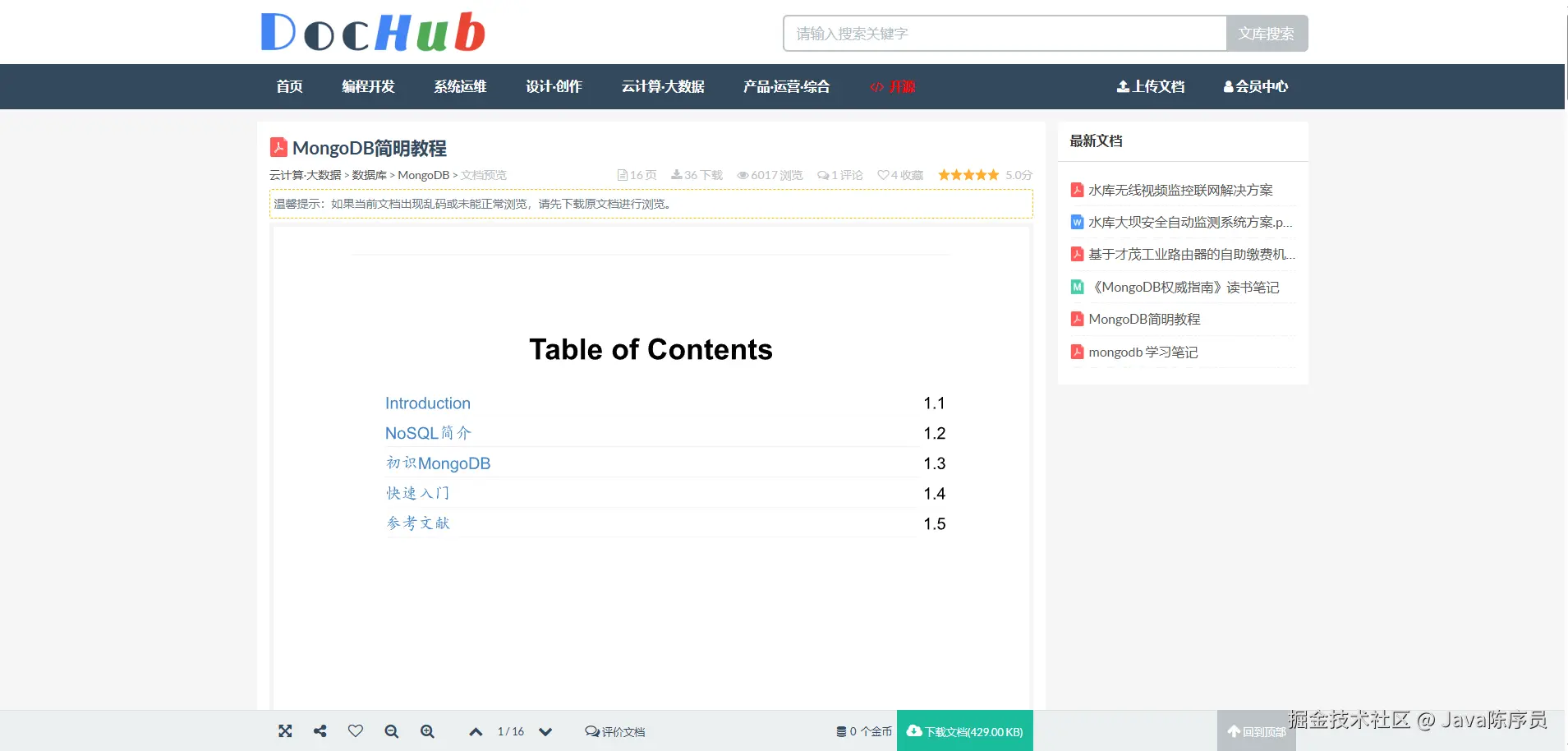This screenshot has height=751, width=1568.
Task: Click the 文档预览 breadcrumb text
Action: (484, 175)
